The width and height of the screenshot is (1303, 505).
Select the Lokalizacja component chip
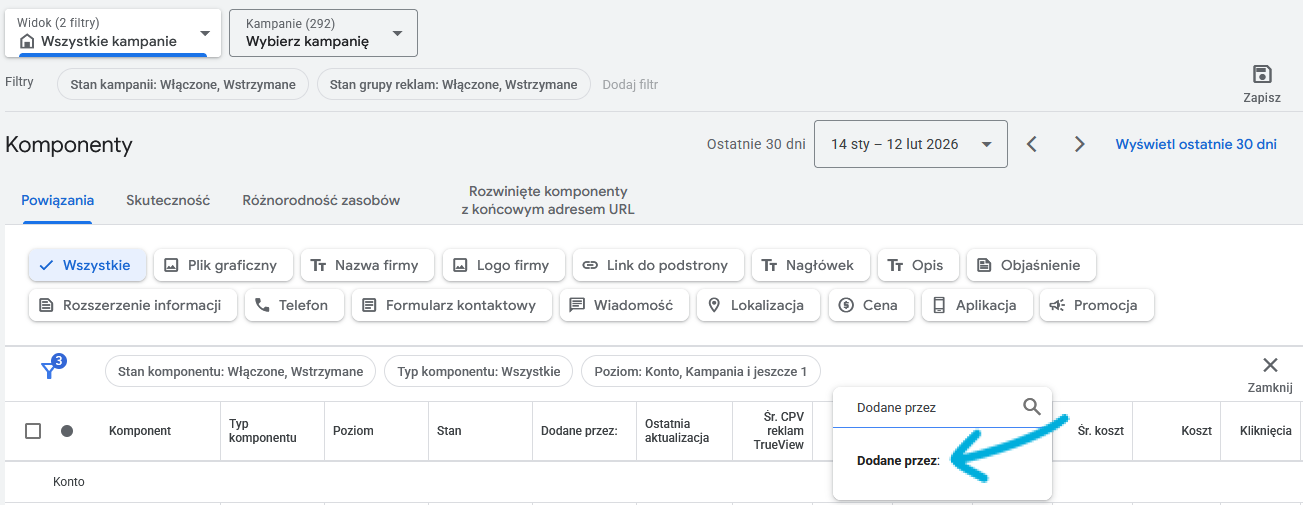(x=758, y=305)
